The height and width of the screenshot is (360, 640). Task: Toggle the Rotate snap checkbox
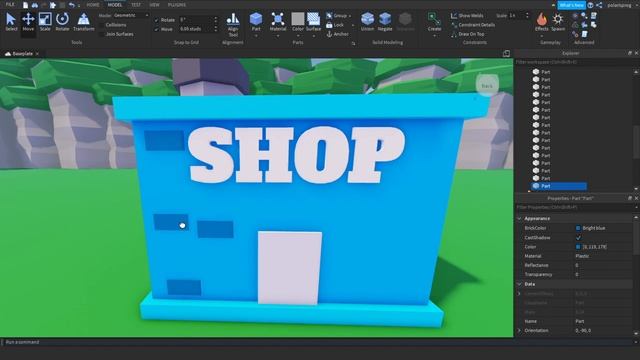click(156, 20)
